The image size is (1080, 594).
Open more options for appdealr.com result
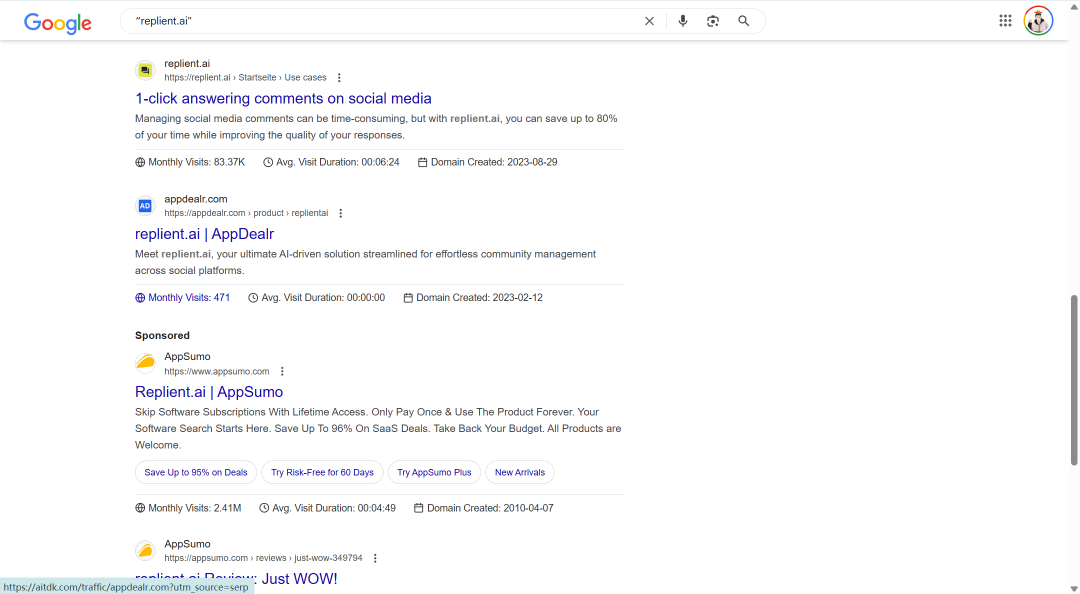click(340, 214)
